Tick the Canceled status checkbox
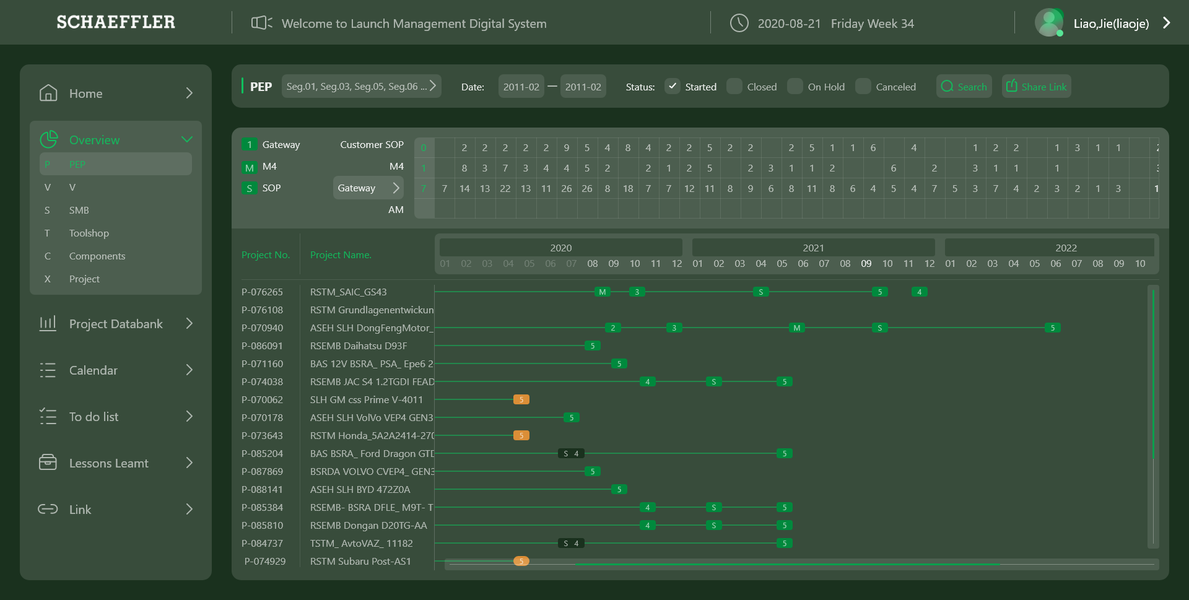This screenshot has width=1189, height=600. [x=863, y=86]
